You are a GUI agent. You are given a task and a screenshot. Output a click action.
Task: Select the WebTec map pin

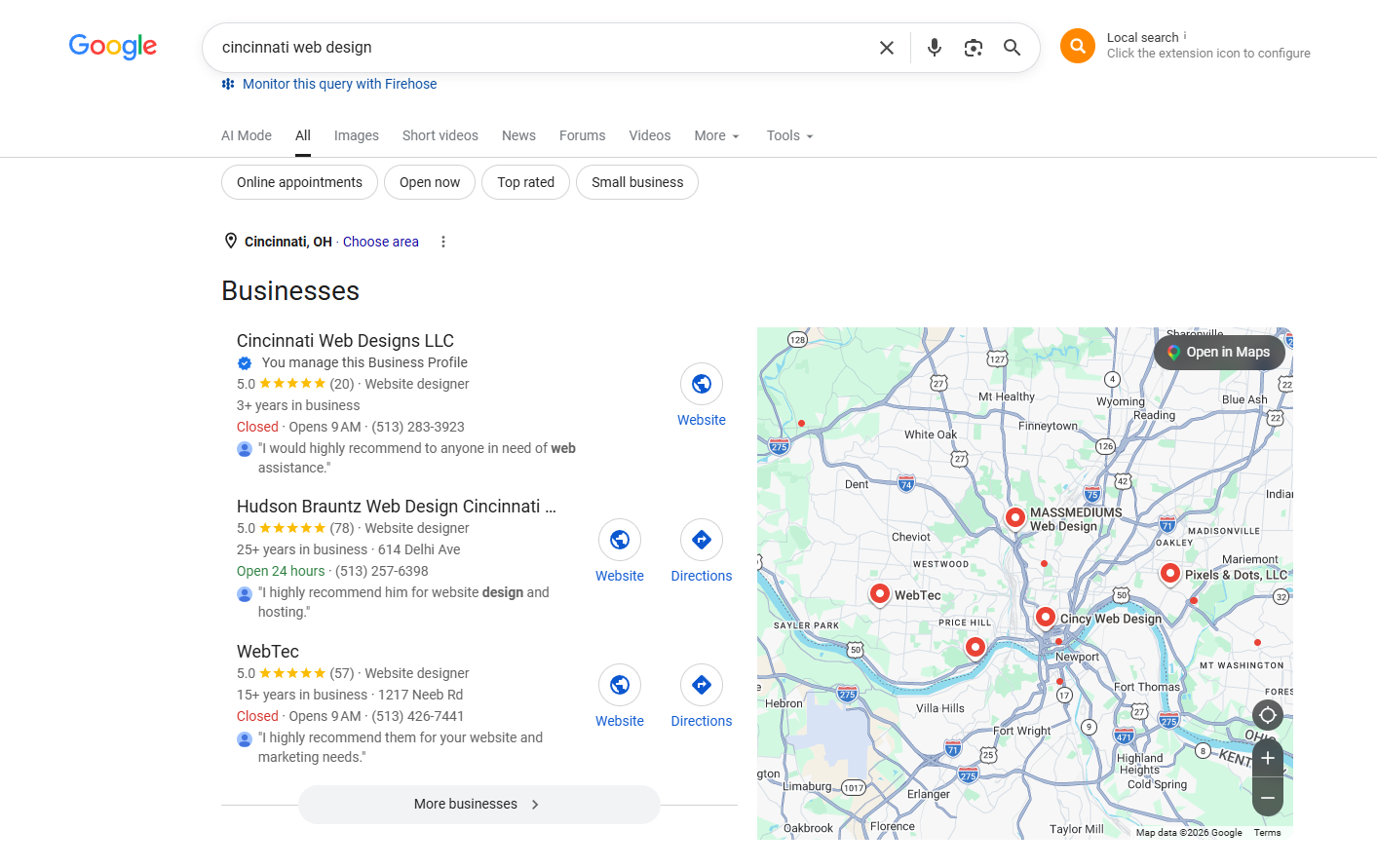(880, 593)
